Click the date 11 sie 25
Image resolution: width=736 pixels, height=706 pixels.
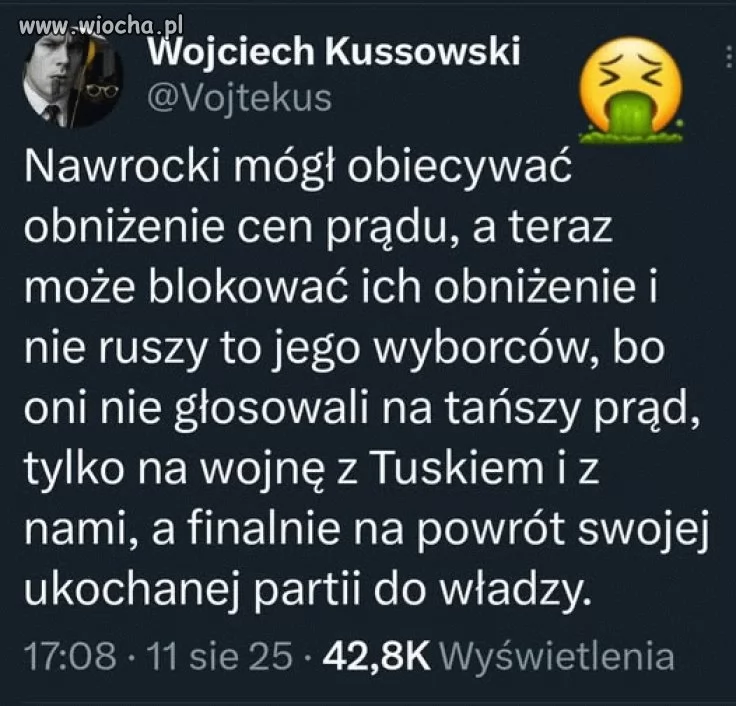220,655
